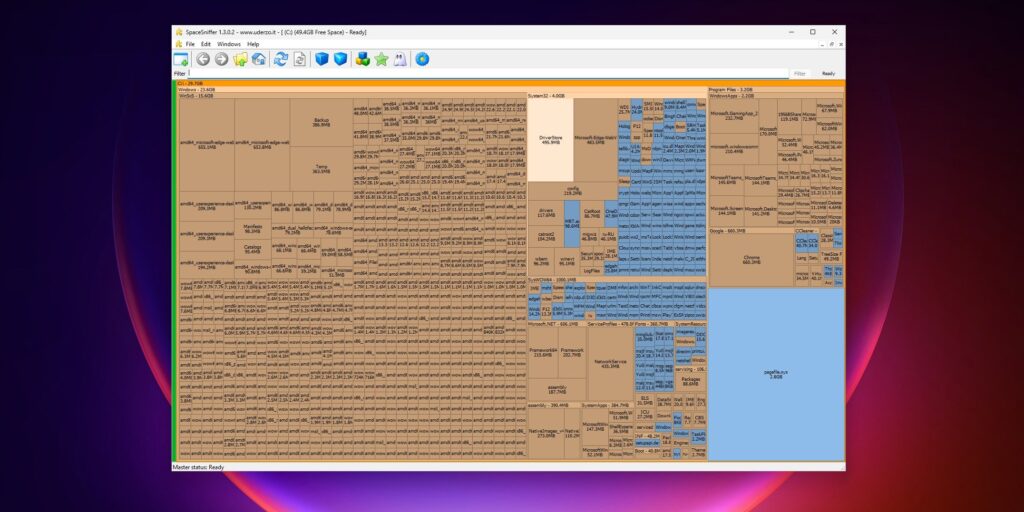Click the Filter text input field
This screenshot has width=1024, height=512.
488,74
